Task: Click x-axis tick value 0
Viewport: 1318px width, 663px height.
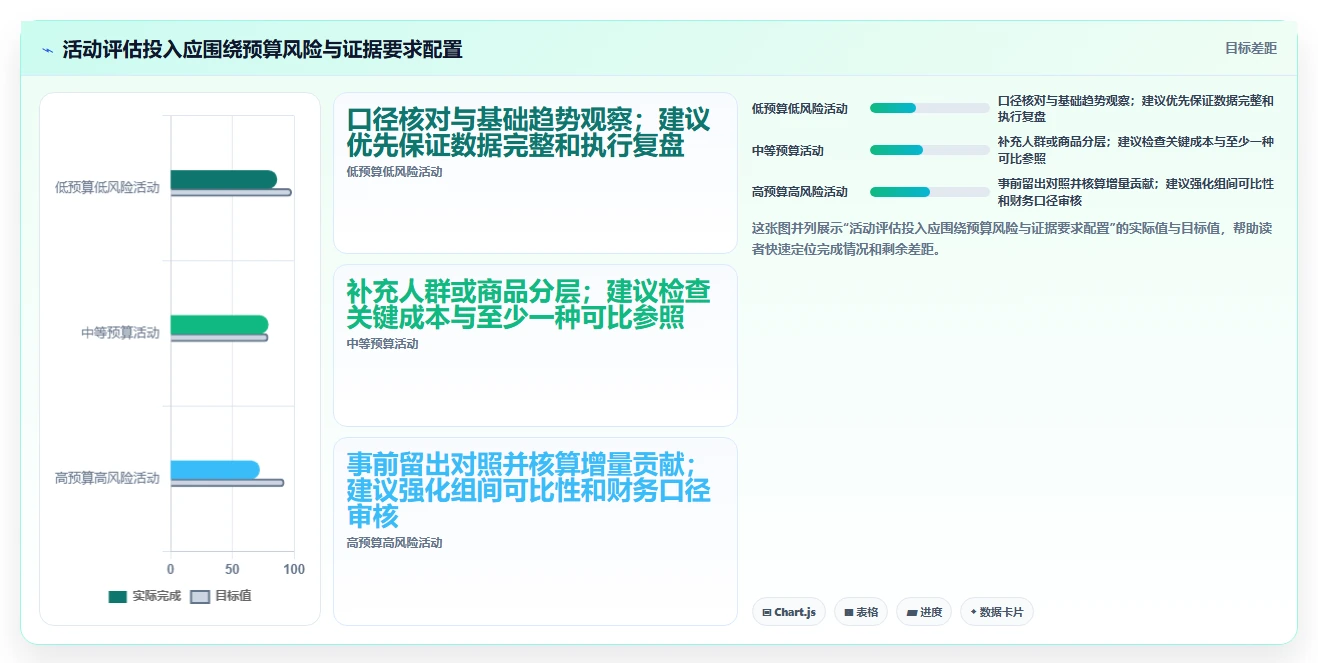Action: [170, 569]
